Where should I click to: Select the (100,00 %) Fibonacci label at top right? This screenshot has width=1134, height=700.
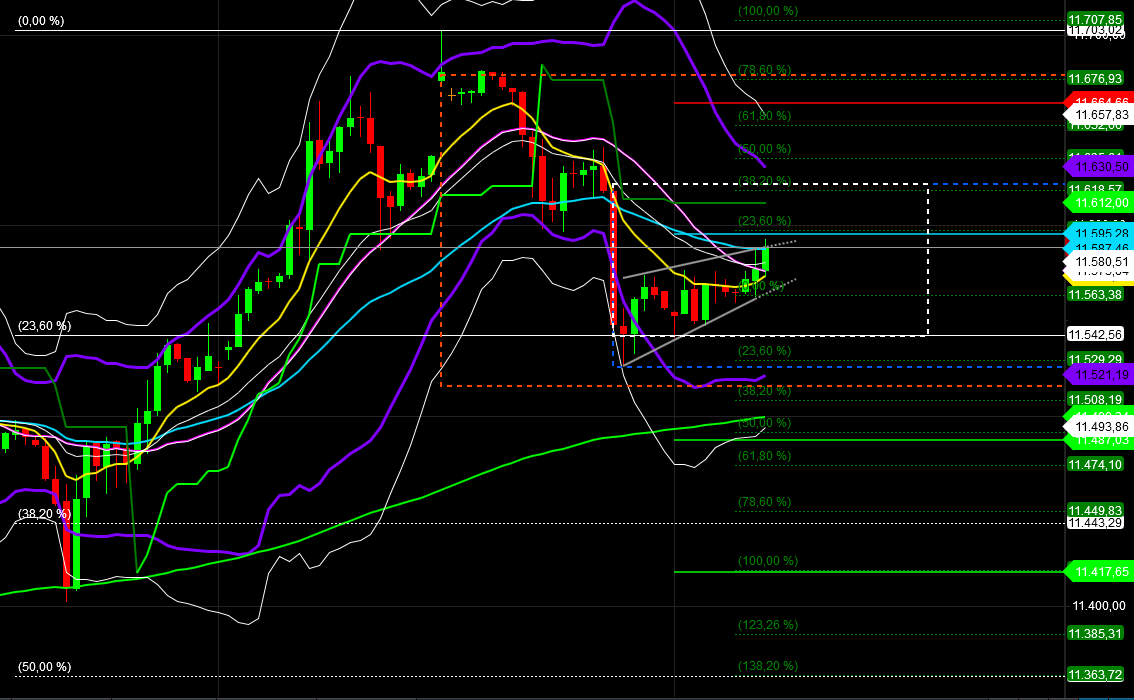pos(767,12)
